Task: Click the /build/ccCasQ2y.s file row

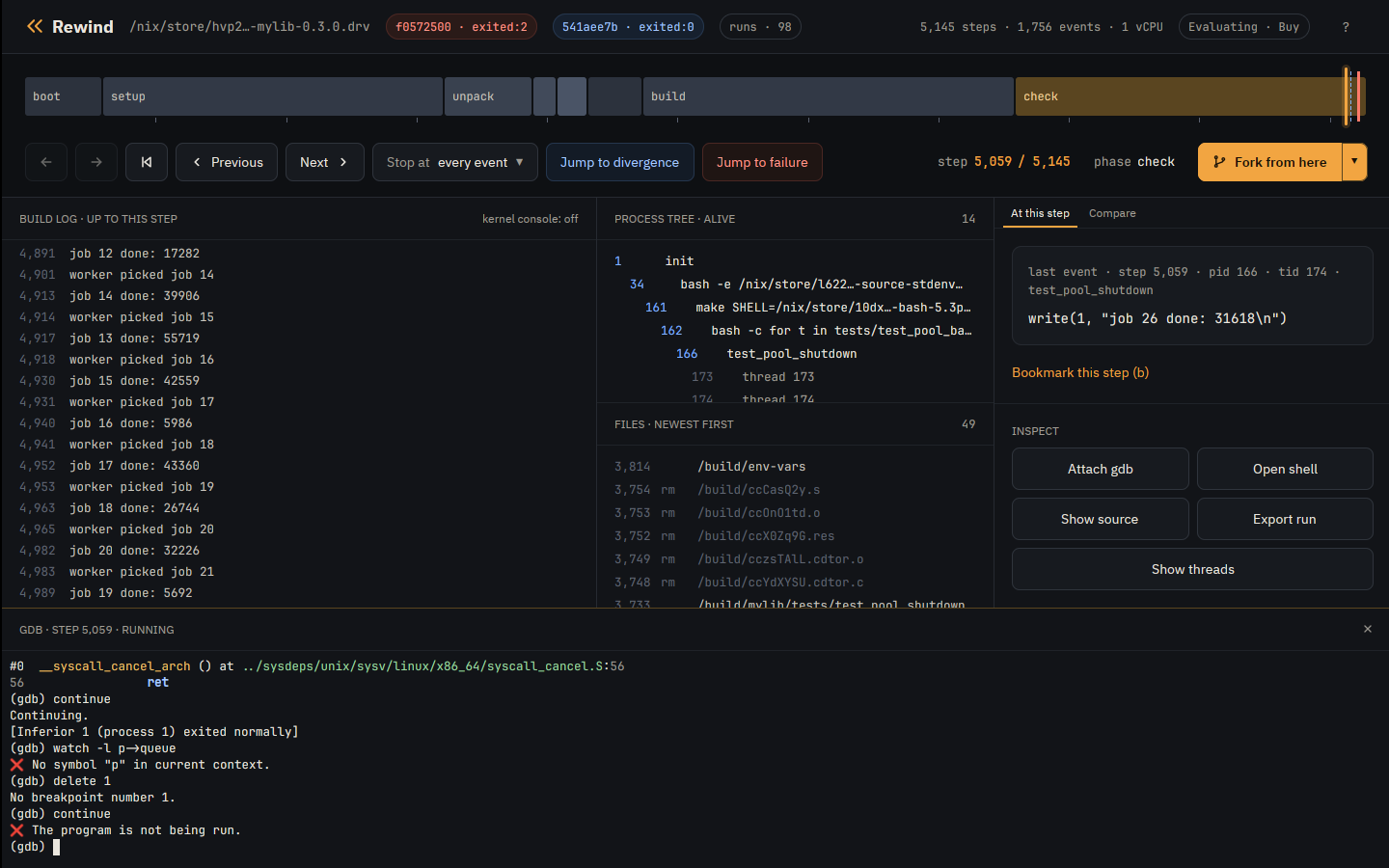Action: point(795,490)
